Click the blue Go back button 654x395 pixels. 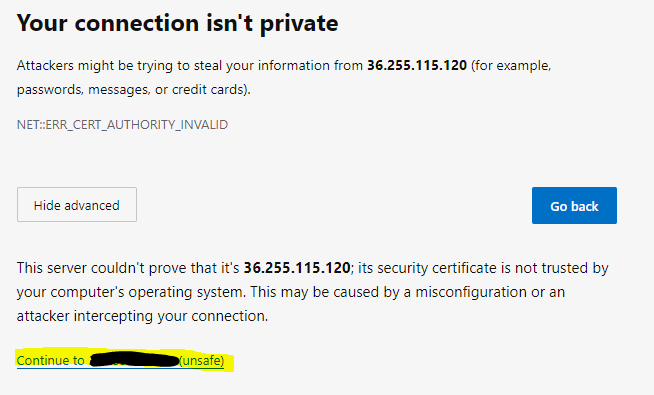[x=574, y=205]
